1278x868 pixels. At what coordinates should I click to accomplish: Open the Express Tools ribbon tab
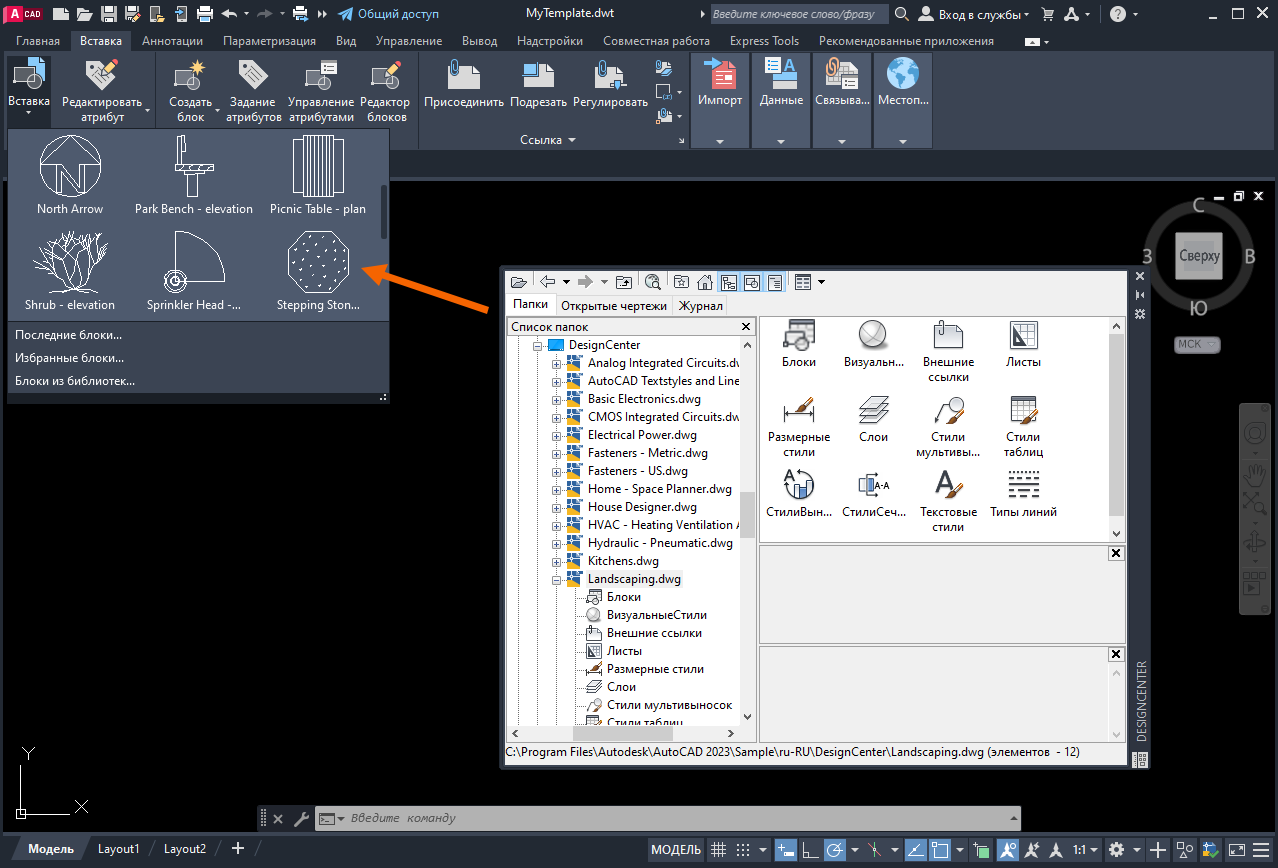(764, 41)
